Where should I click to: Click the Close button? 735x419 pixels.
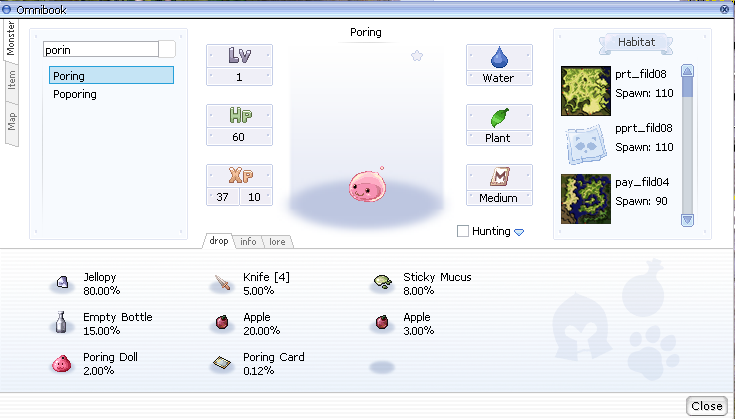point(707,406)
